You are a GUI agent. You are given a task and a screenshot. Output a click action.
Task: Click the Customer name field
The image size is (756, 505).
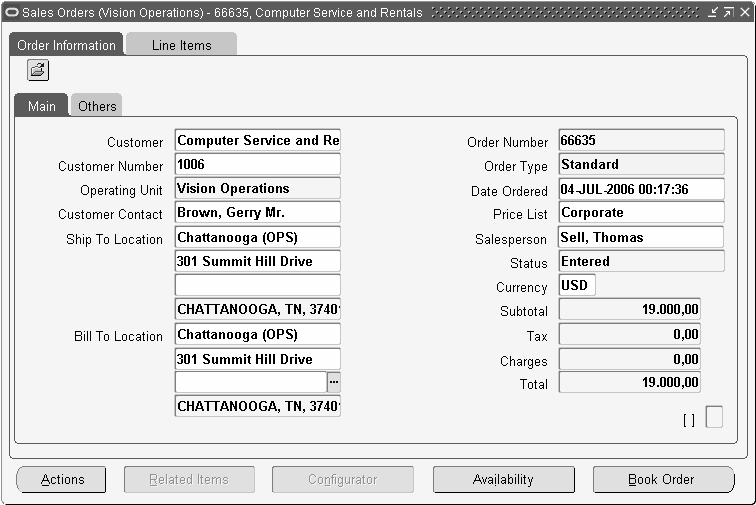258,140
